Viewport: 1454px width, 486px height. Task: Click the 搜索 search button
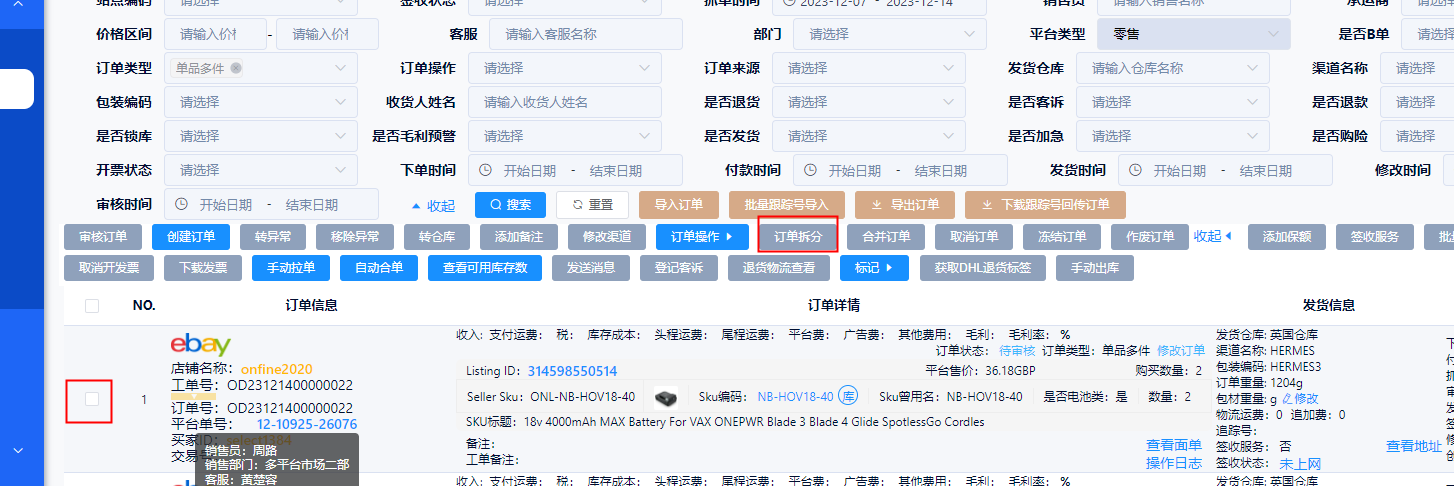coord(510,205)
